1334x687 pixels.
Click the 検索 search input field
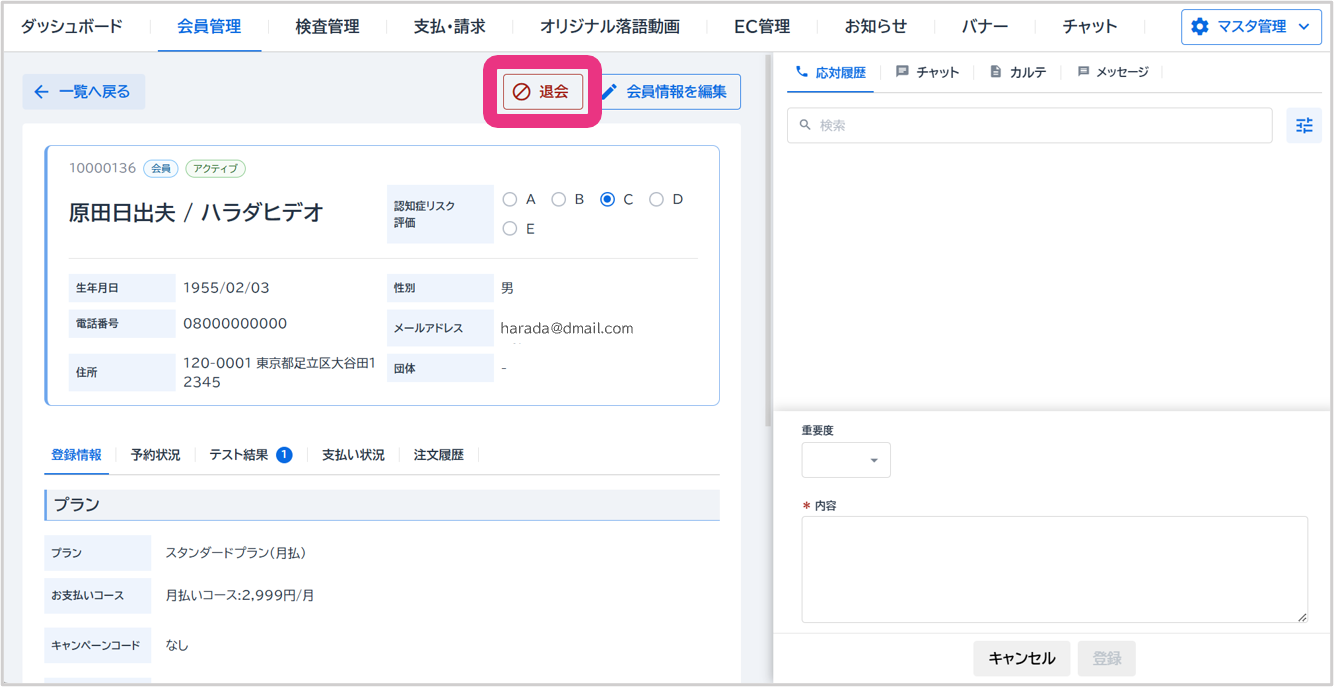1029,126
